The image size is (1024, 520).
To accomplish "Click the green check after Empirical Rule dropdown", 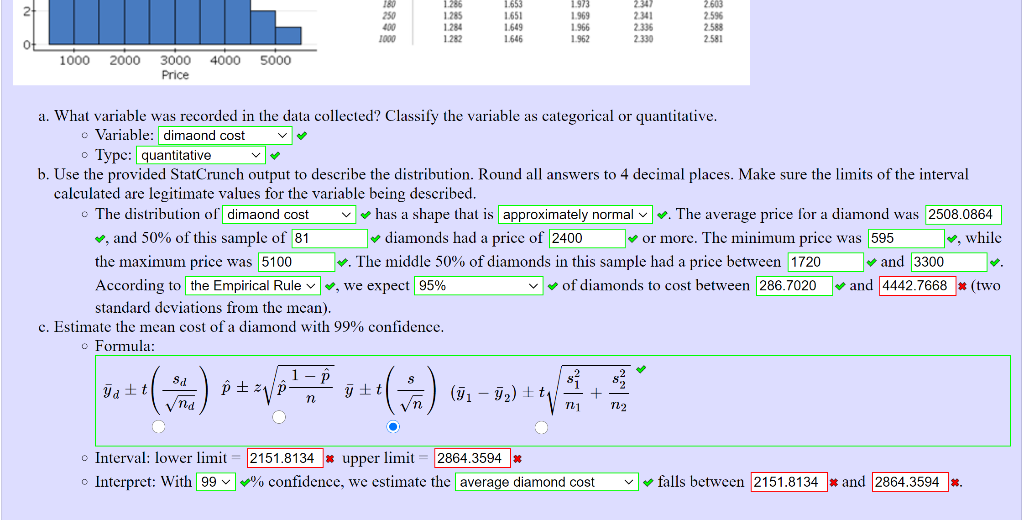I will [330, 286].
